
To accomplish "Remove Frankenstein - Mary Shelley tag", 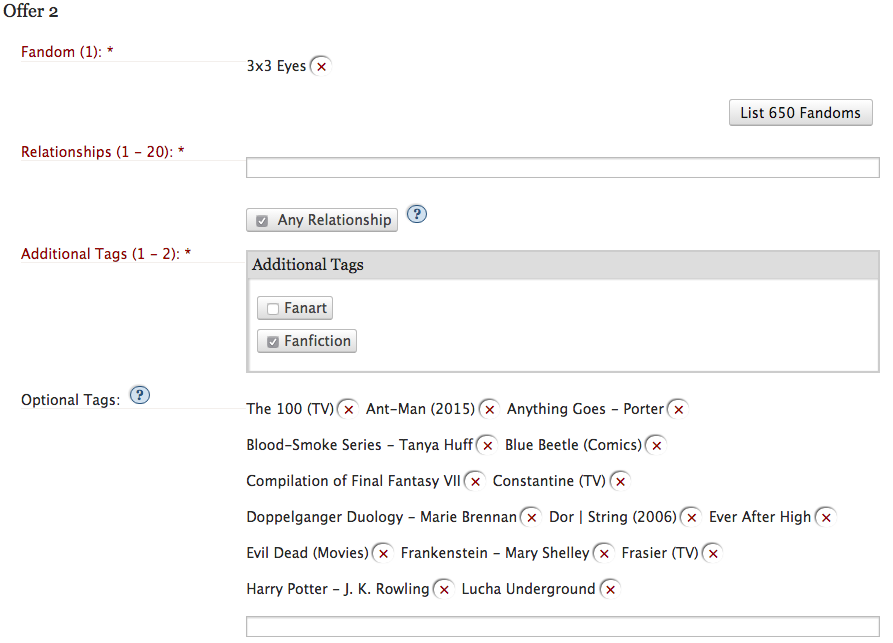I will [x=604, y=553].
